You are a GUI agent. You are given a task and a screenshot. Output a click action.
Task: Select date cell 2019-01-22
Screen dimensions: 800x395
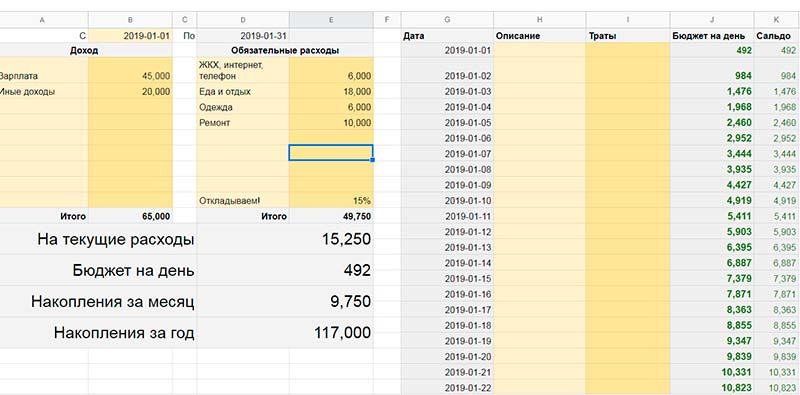[x=447, y=388]
